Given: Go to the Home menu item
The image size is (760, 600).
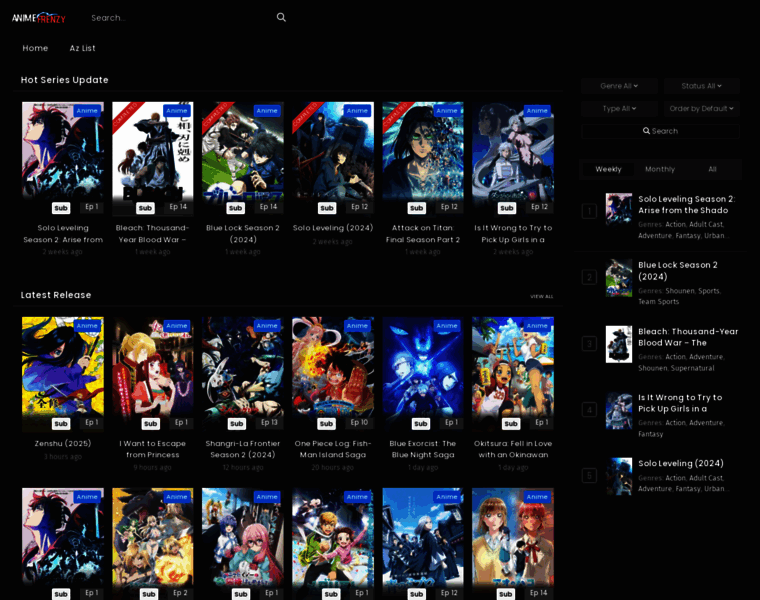Looking at the screenshot, I should 35,48.
